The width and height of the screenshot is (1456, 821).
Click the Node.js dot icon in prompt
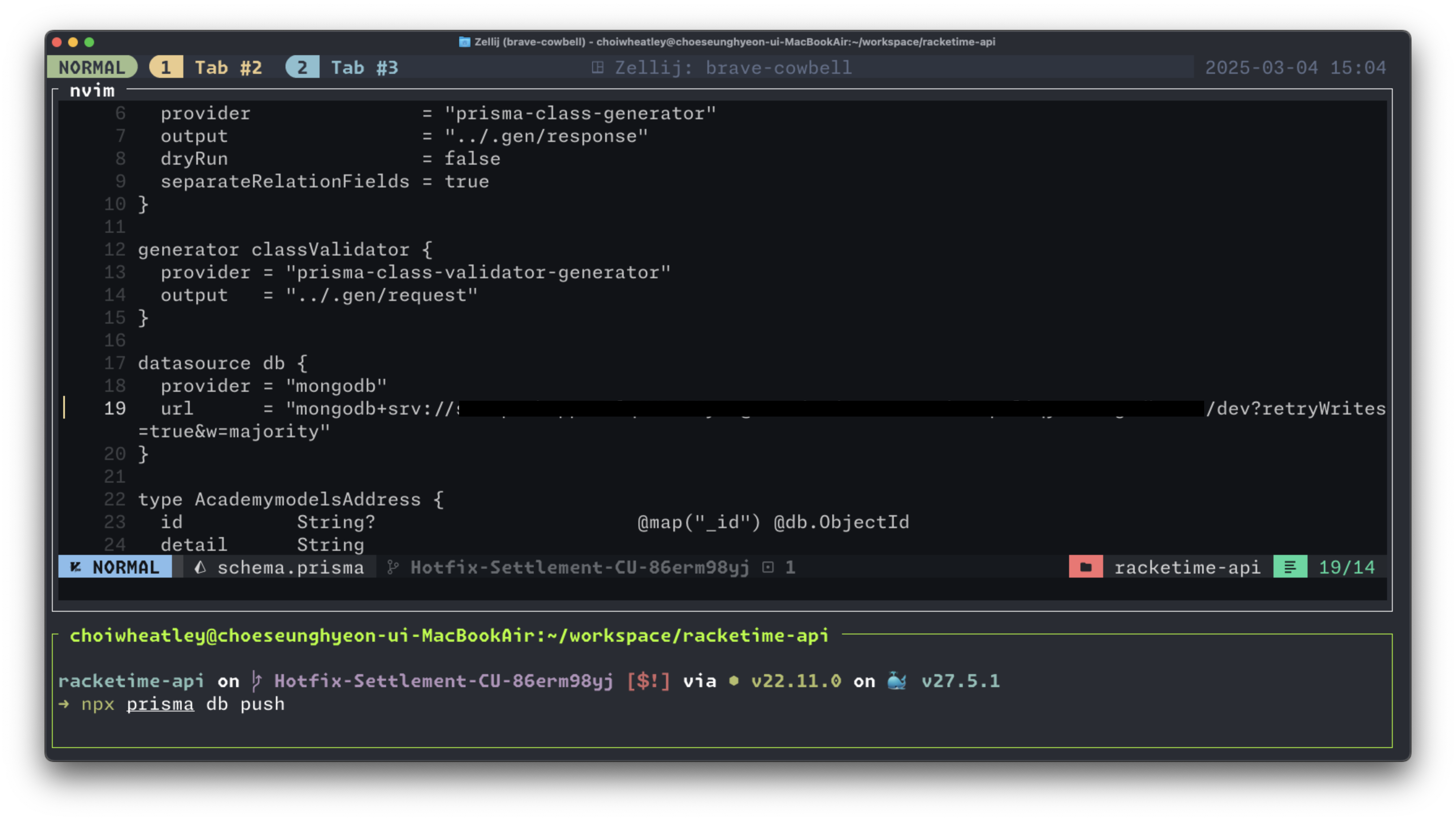(734, 681)
